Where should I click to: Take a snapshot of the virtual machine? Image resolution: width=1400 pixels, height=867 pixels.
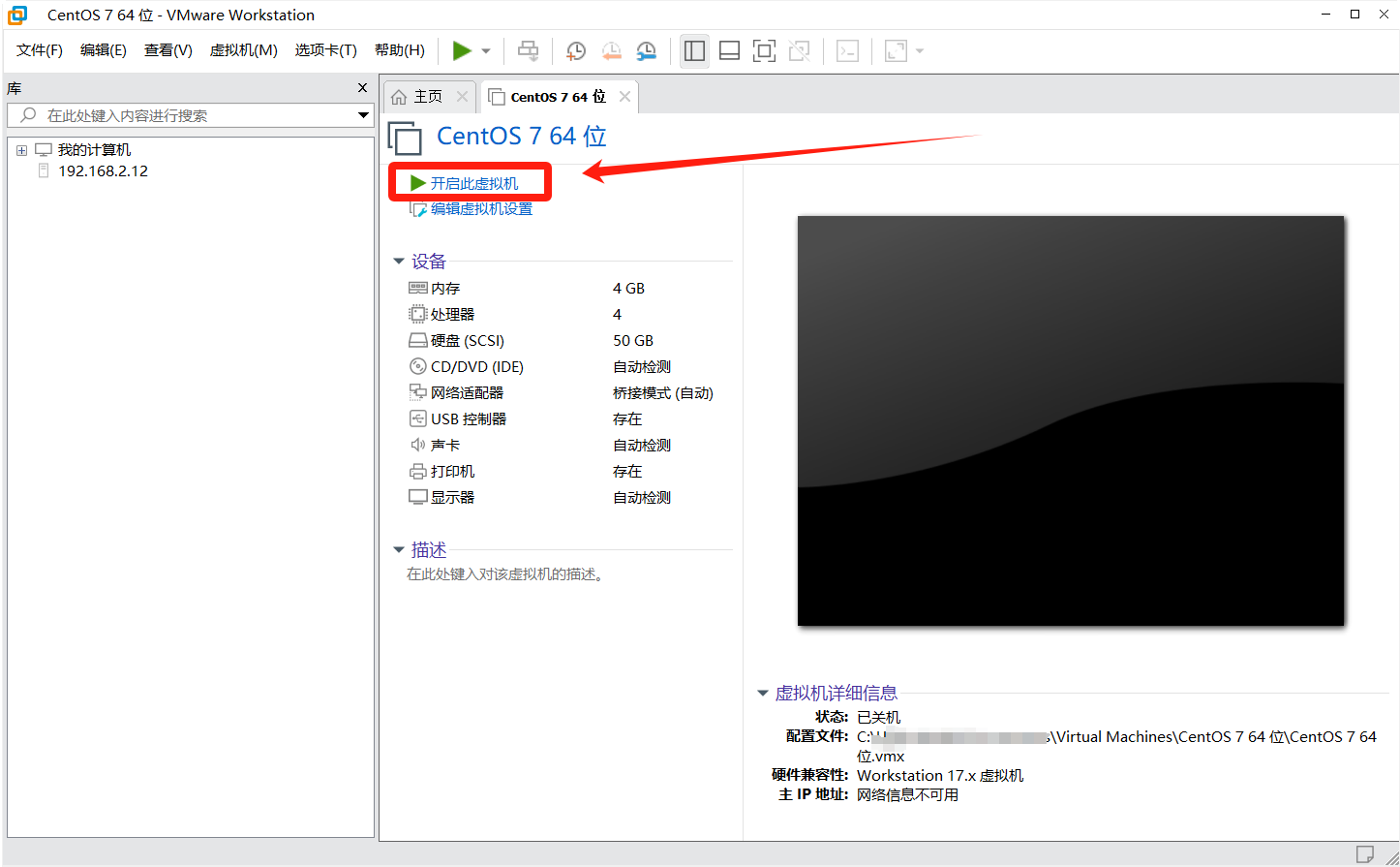click(x=576, y=51)
